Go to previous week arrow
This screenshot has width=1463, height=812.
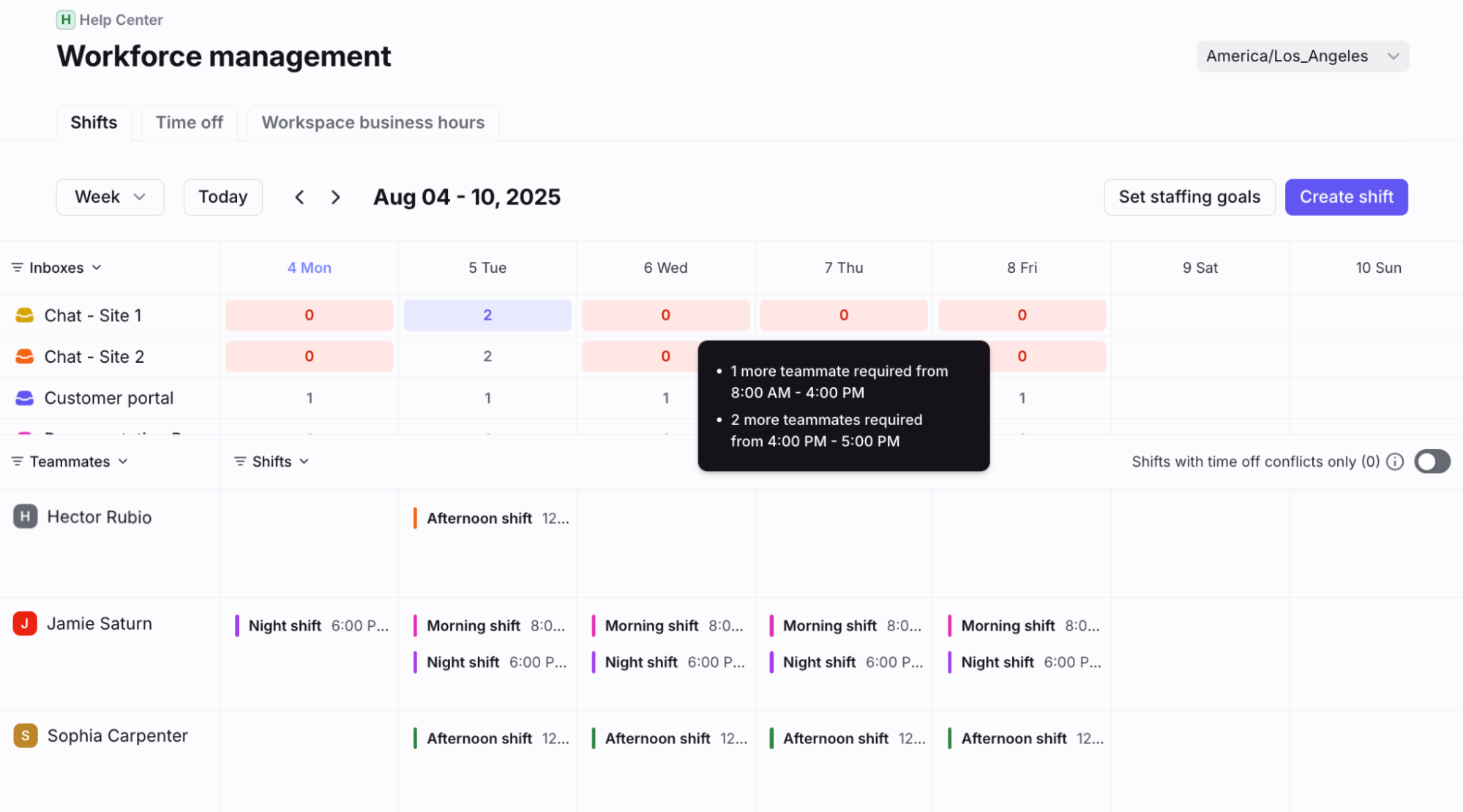pos(299,198)
